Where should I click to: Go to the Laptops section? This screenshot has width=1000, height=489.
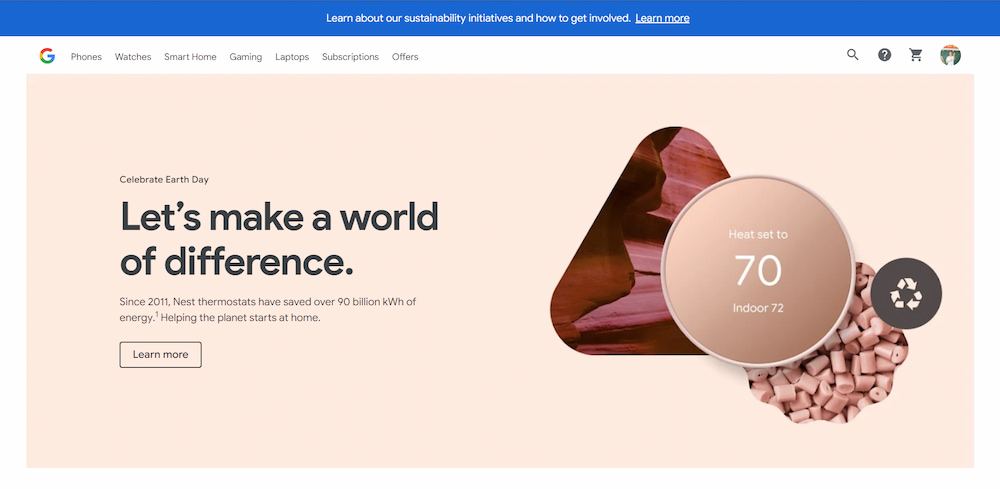click(292, 57)
